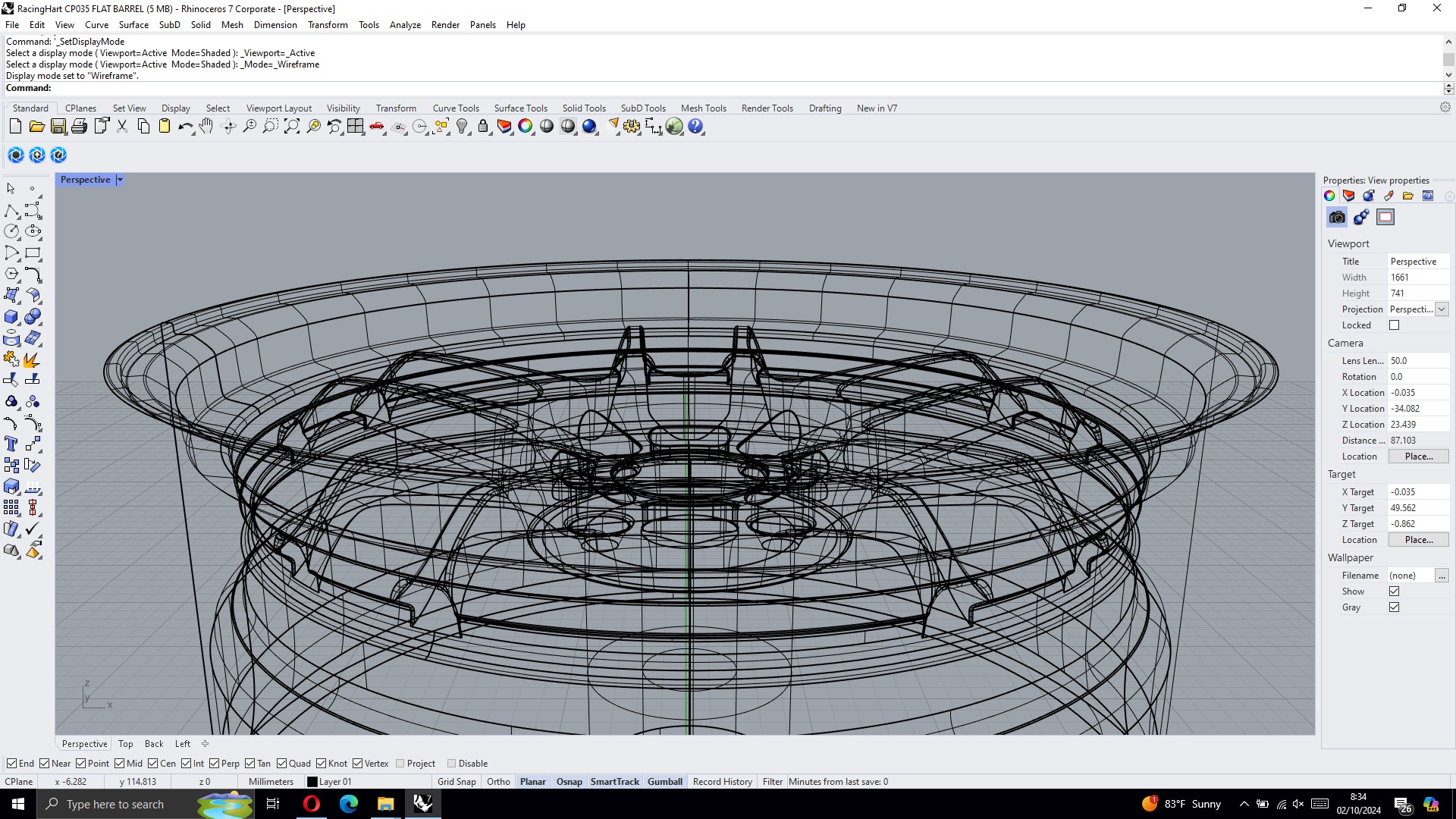
Task: Open the Perspective viewport title dropdown arrow
Action: (x=120, y=180)
